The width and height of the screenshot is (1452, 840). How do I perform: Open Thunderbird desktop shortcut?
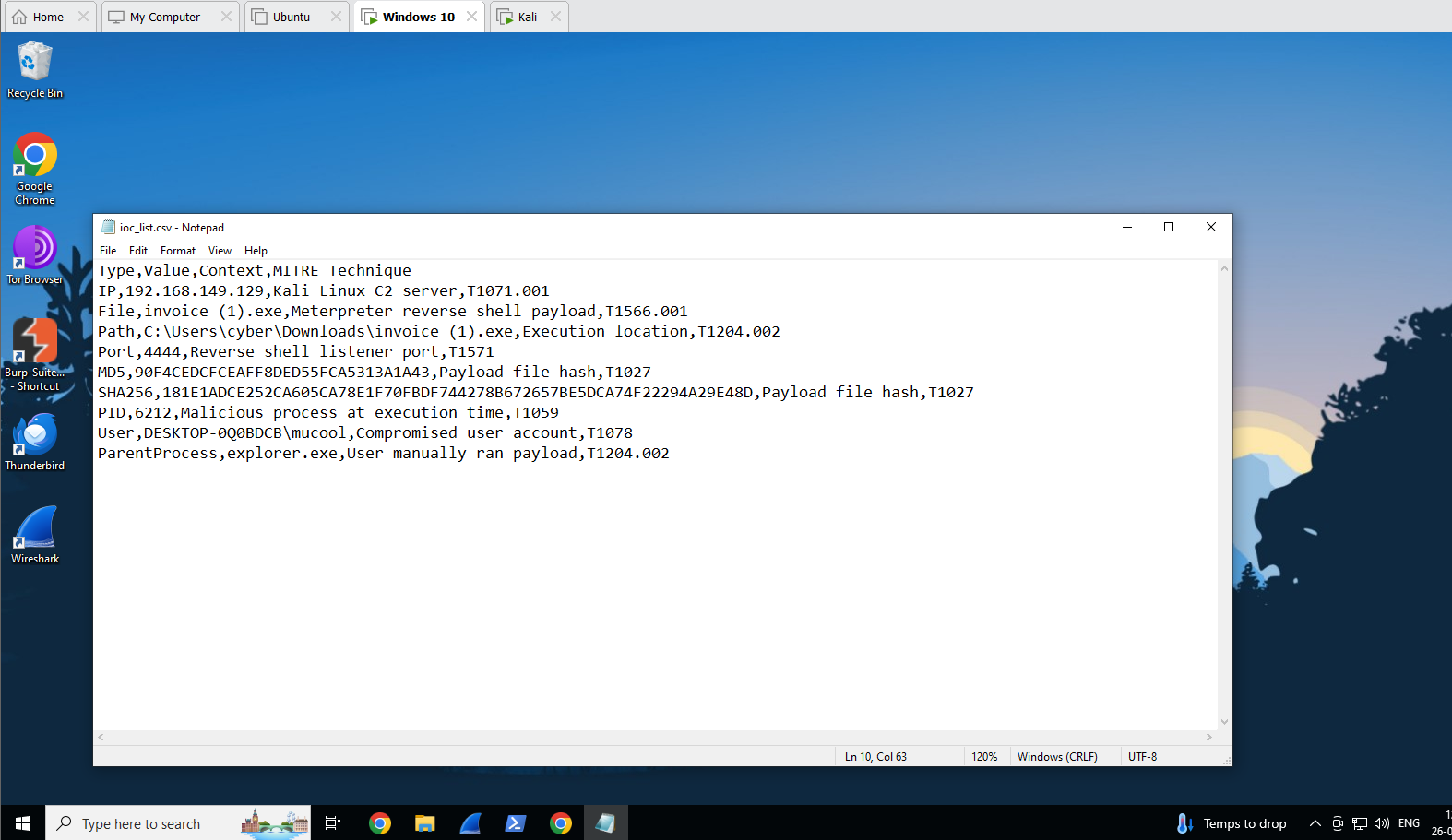click(35, 443)
